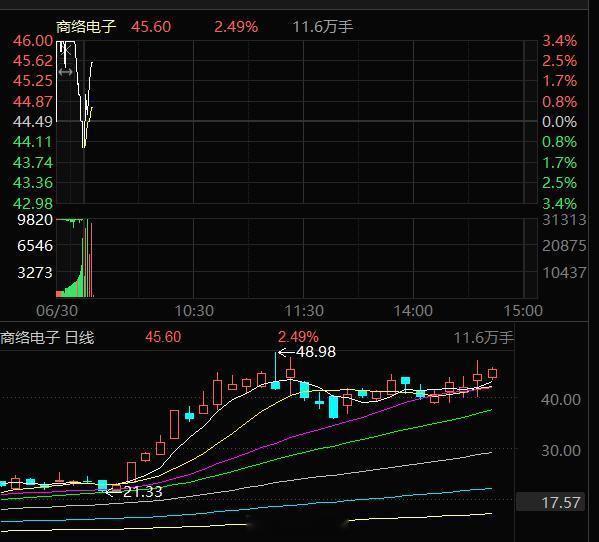Click the 11.6万手 volume in daily chart header

tap(484, 338)
